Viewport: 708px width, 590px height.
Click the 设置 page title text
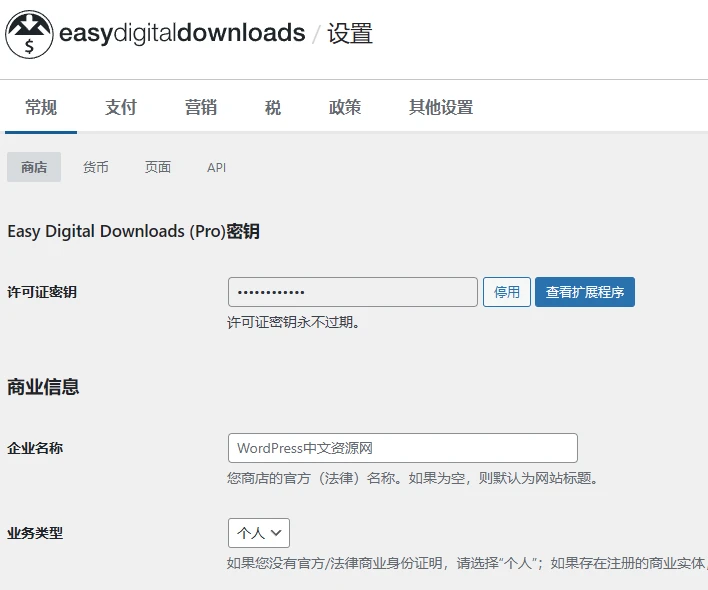pos(350,33)
